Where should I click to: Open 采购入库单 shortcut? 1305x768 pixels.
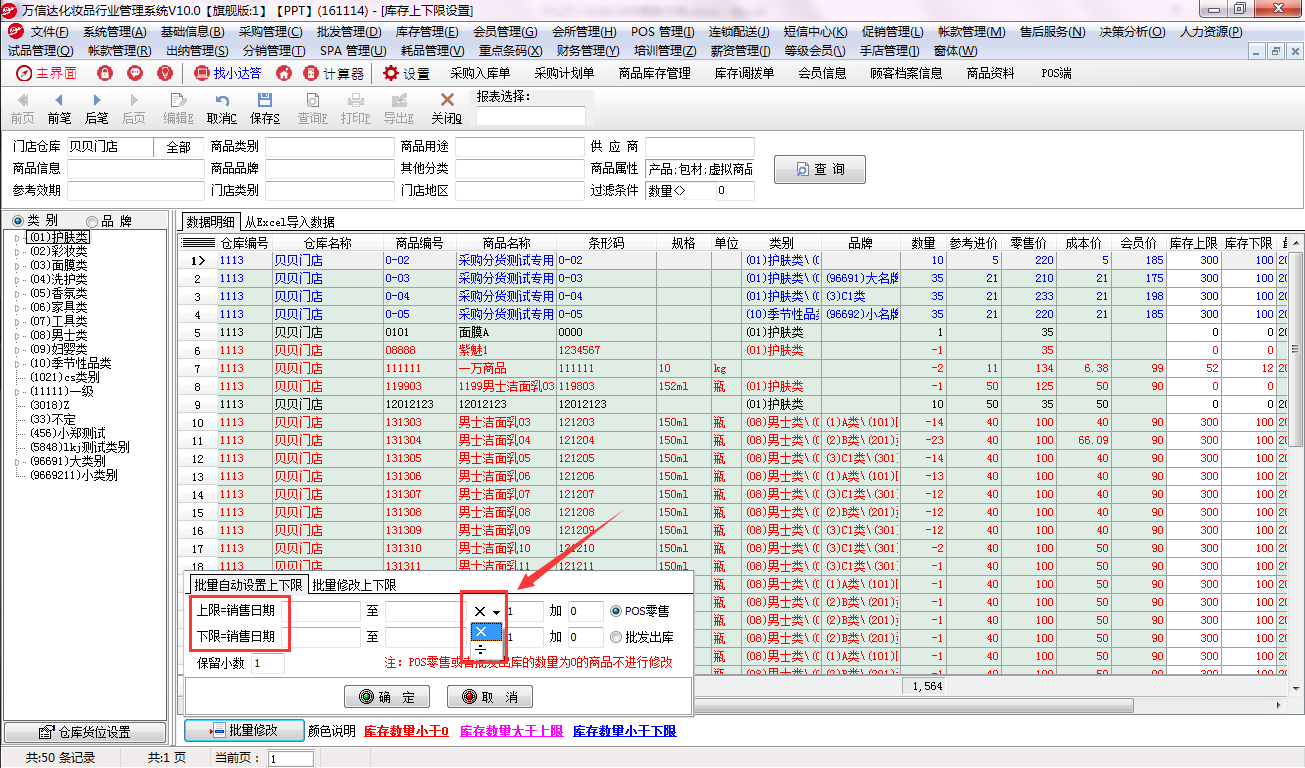click(480, 73)
